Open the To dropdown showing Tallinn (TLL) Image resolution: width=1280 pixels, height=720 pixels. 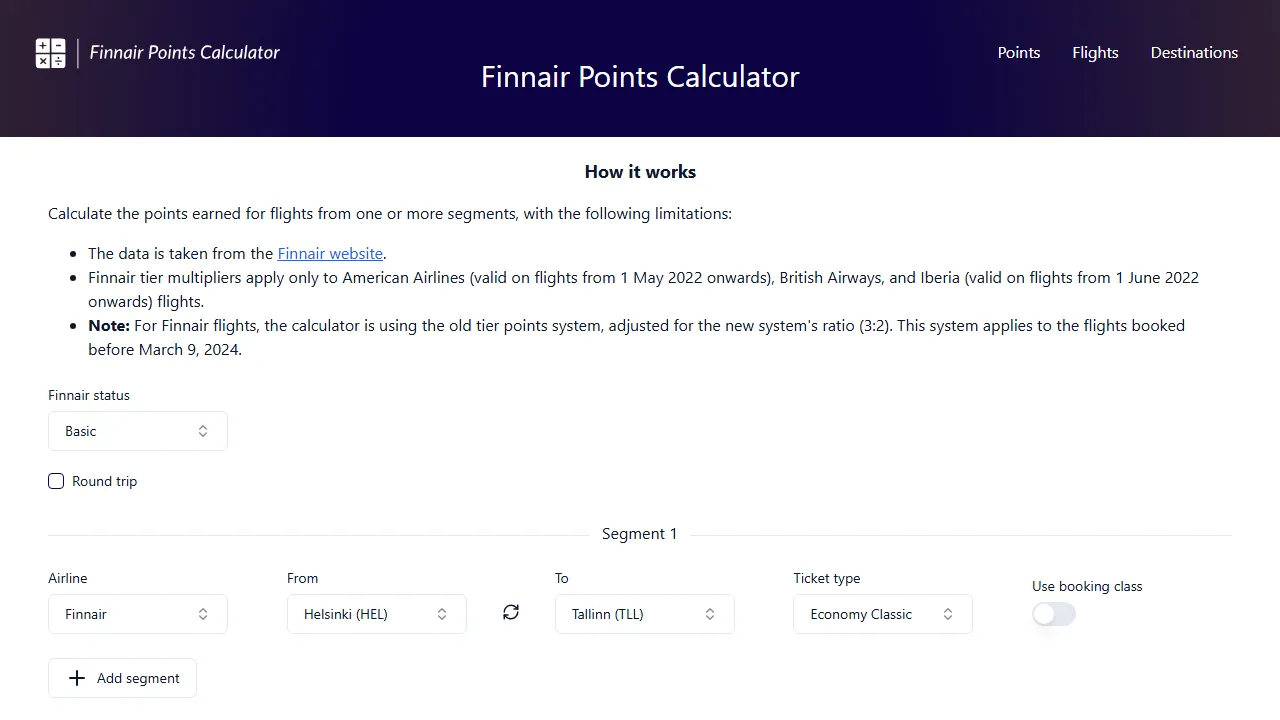[644, 614]
